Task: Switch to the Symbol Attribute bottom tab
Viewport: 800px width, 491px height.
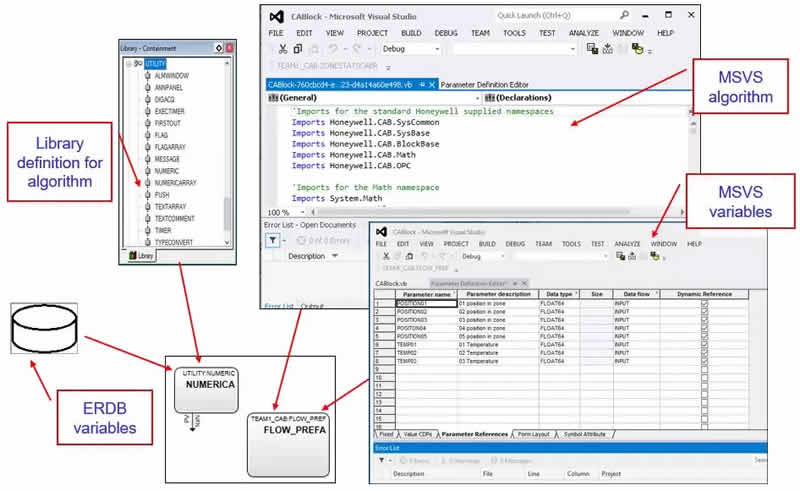Action: point(585,434)
